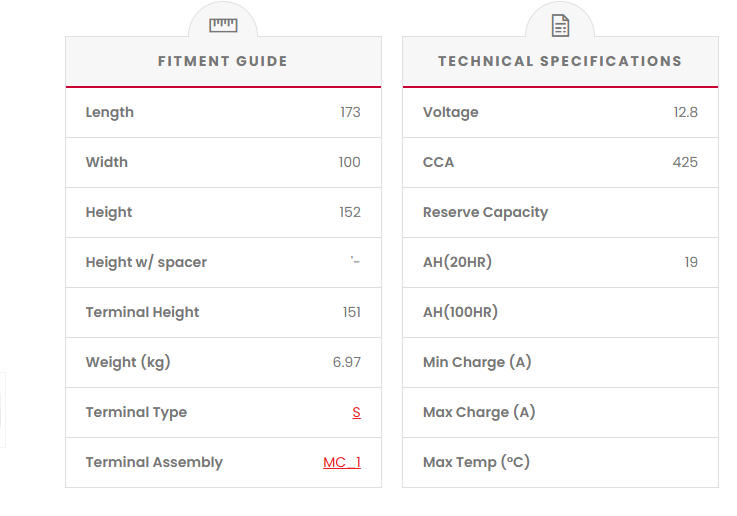This screenshot has width=737, height=516.
Task: Click the Voltage value 12.8
Action: tap(685, 112)
